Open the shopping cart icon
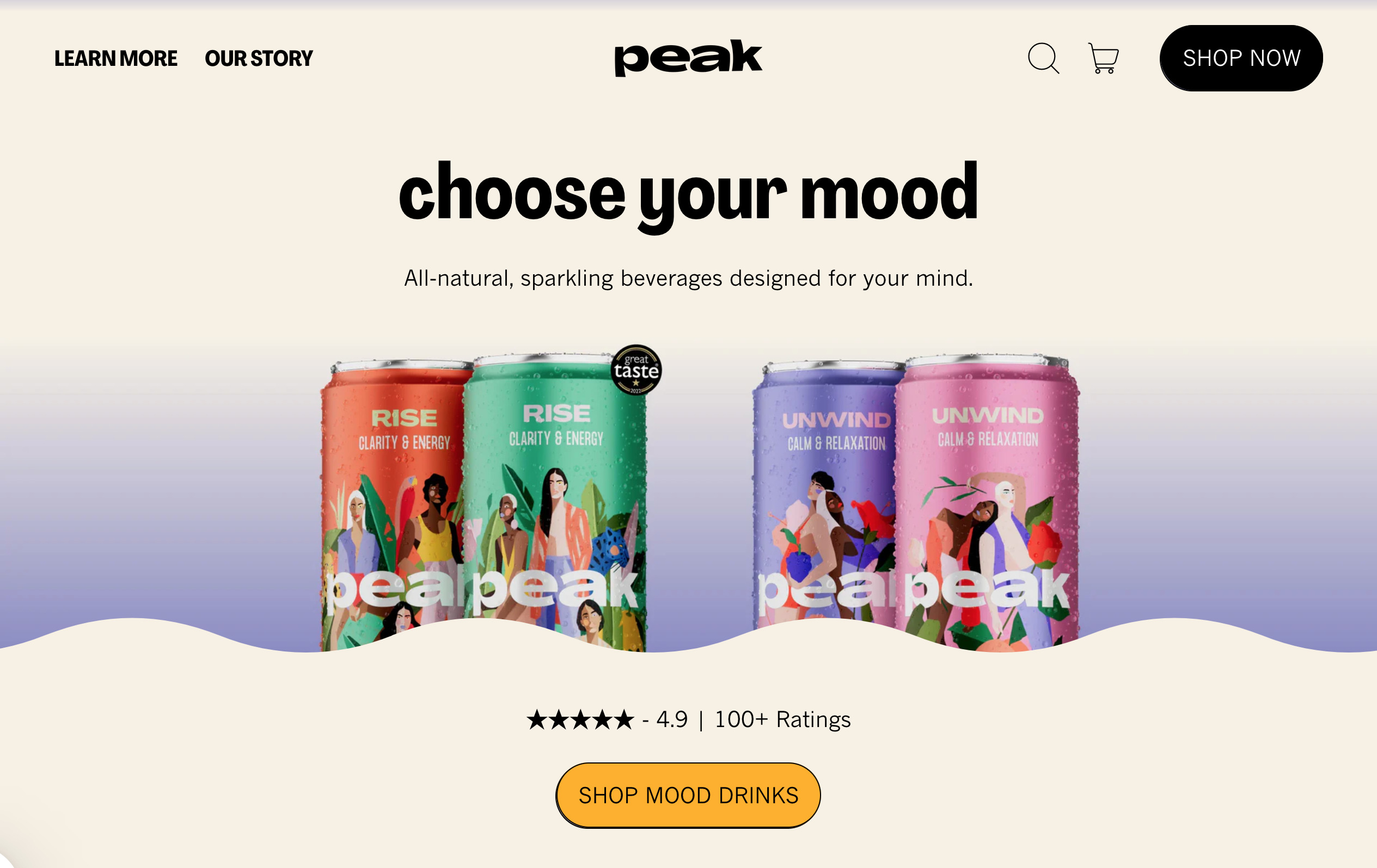This screenshot has height=868, width=1377. click(x=1103, y=58)
